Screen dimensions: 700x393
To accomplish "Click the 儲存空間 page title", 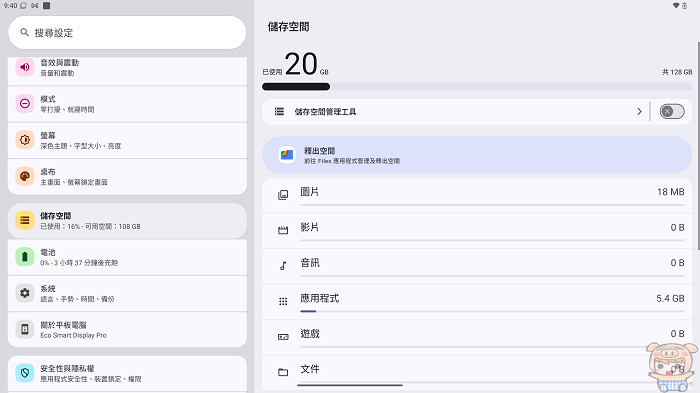I will (288, 27).
